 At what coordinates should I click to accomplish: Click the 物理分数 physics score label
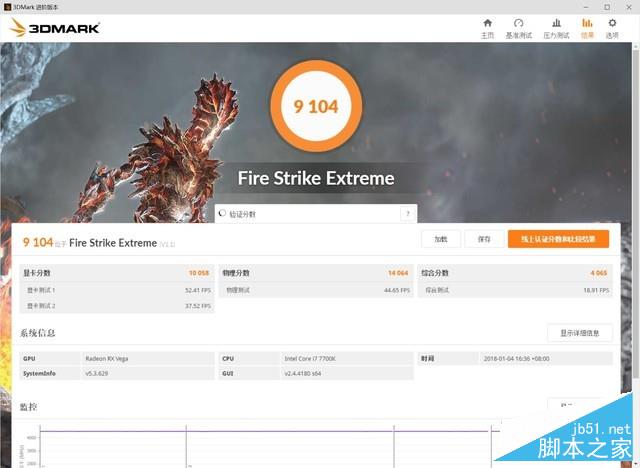pos(236,273)
